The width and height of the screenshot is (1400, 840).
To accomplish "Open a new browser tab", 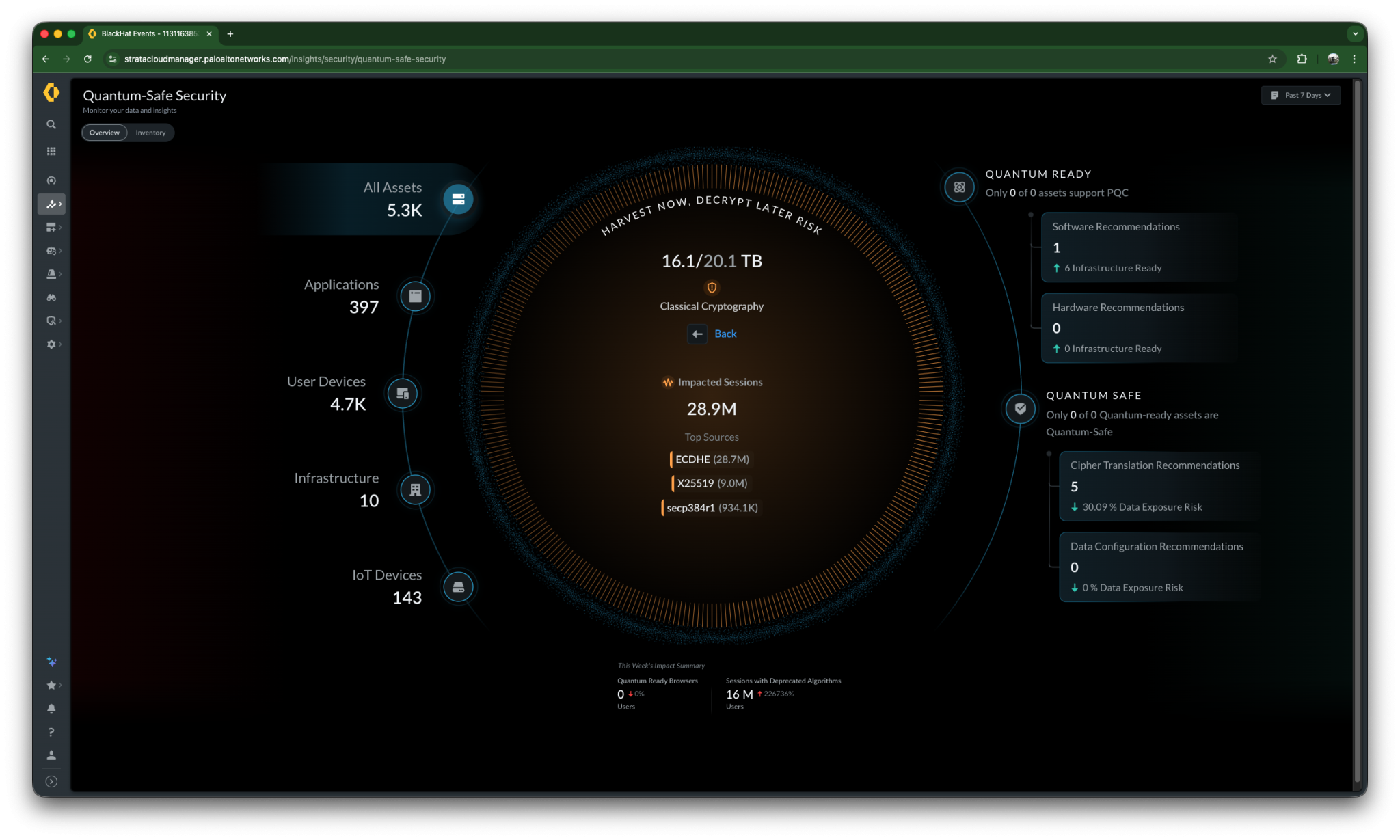I will pos(230,33).
